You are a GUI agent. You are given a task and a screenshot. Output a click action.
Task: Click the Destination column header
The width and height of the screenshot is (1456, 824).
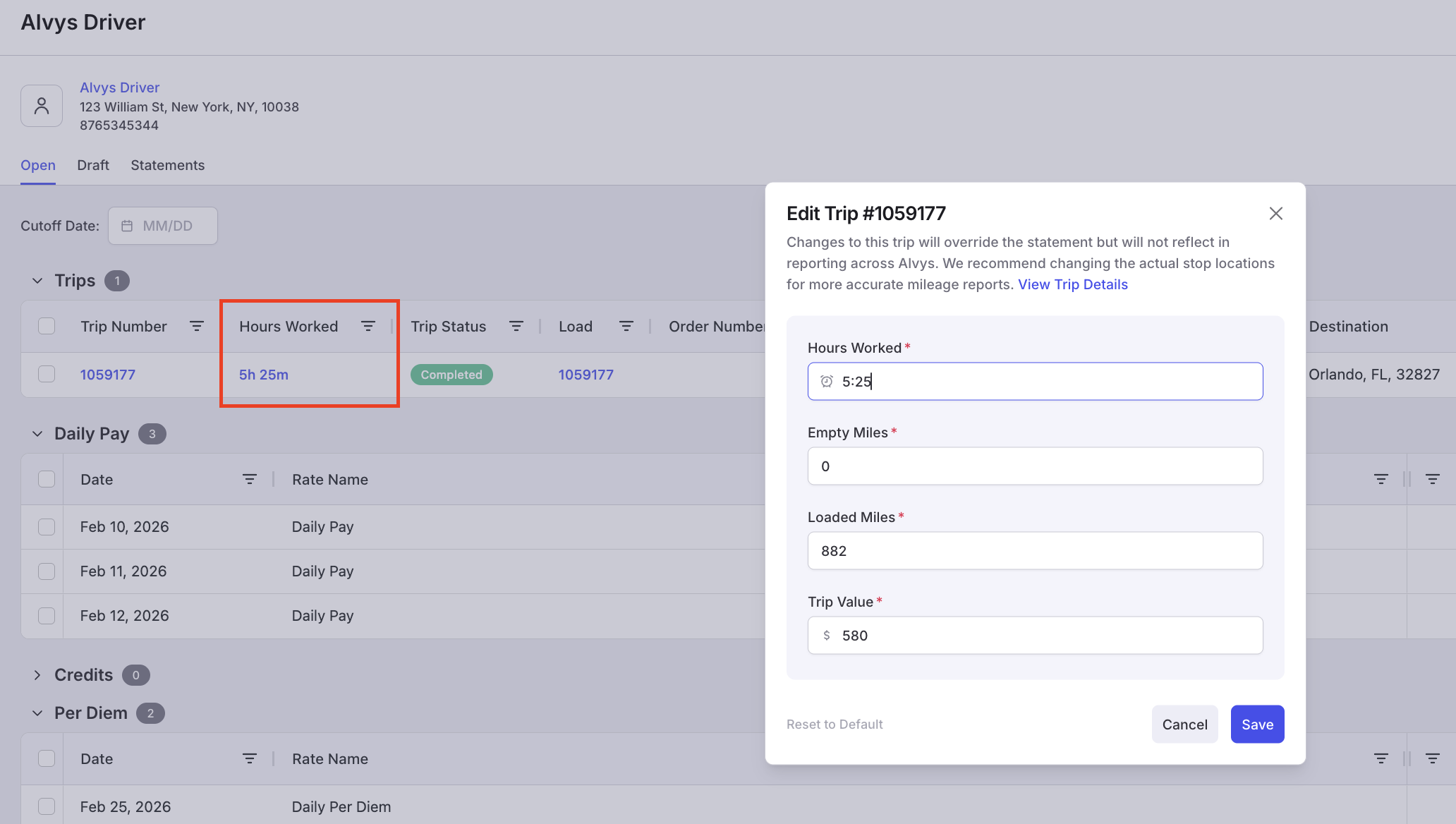pyautogui.click(x=1348, y=326)
